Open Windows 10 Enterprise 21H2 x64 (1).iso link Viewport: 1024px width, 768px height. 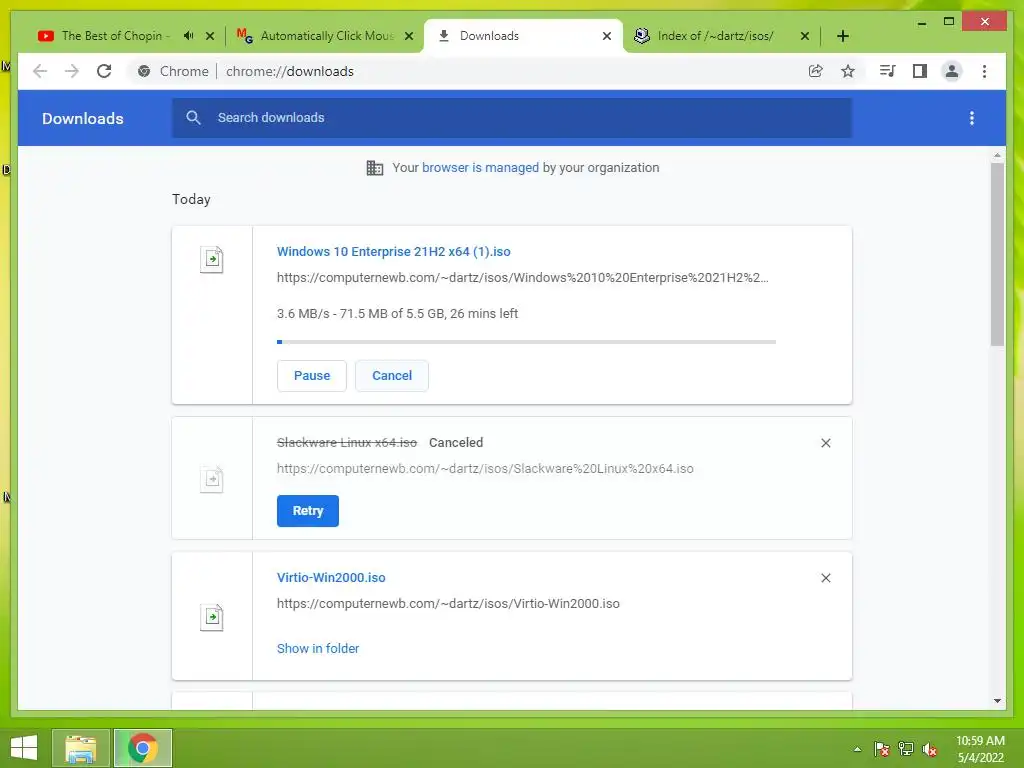394,251
